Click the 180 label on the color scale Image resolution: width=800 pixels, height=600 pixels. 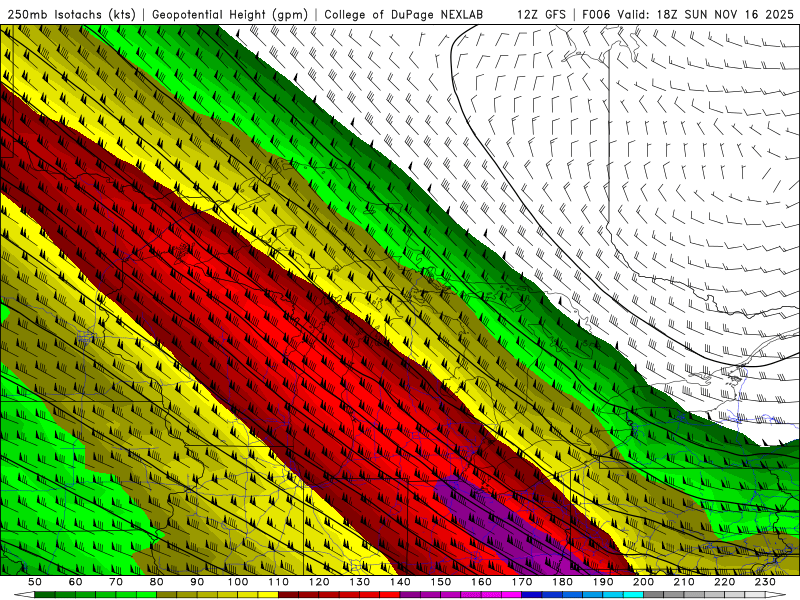coord(562,582)
